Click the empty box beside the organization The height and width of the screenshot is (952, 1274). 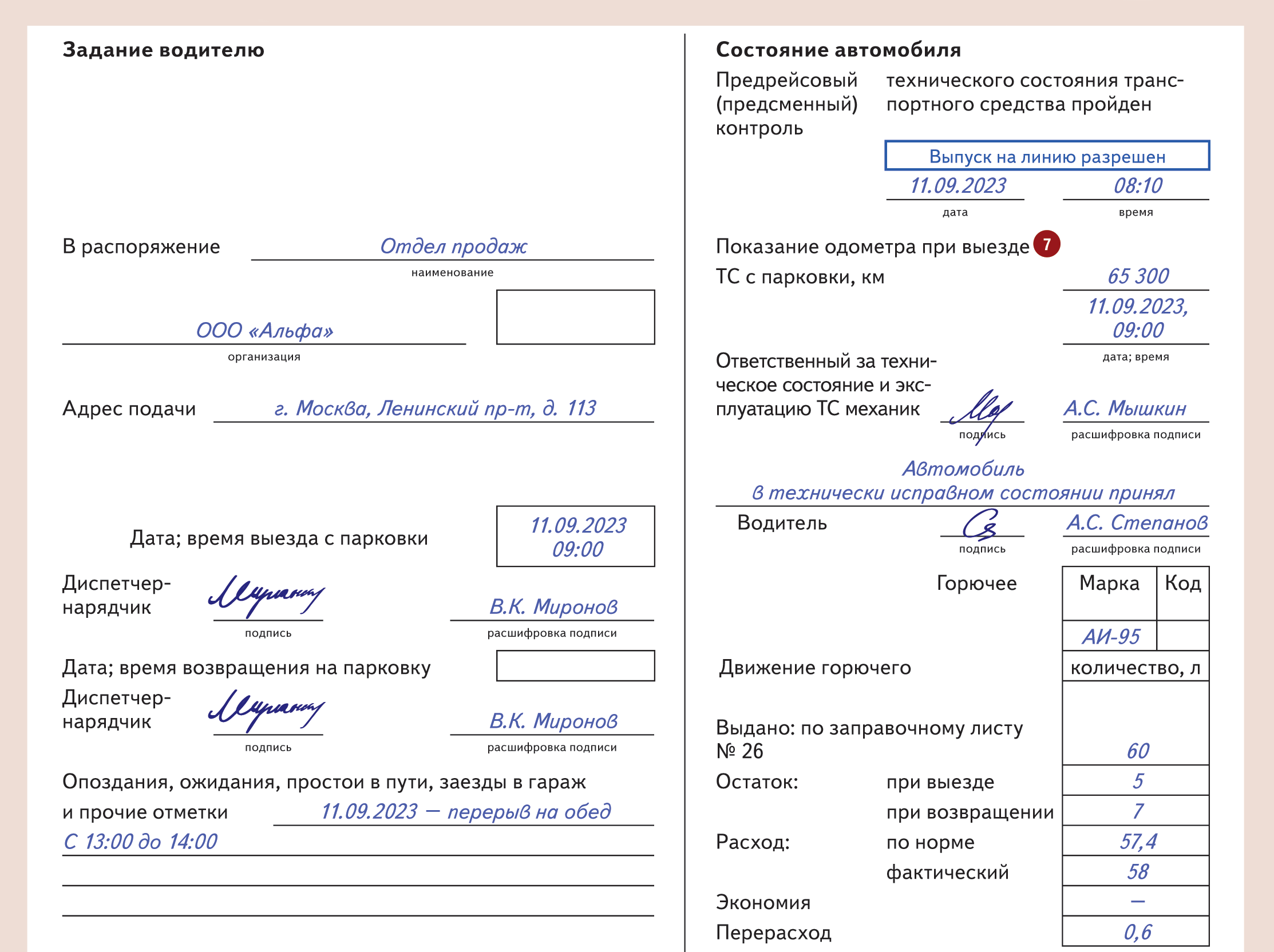(575, 317)
